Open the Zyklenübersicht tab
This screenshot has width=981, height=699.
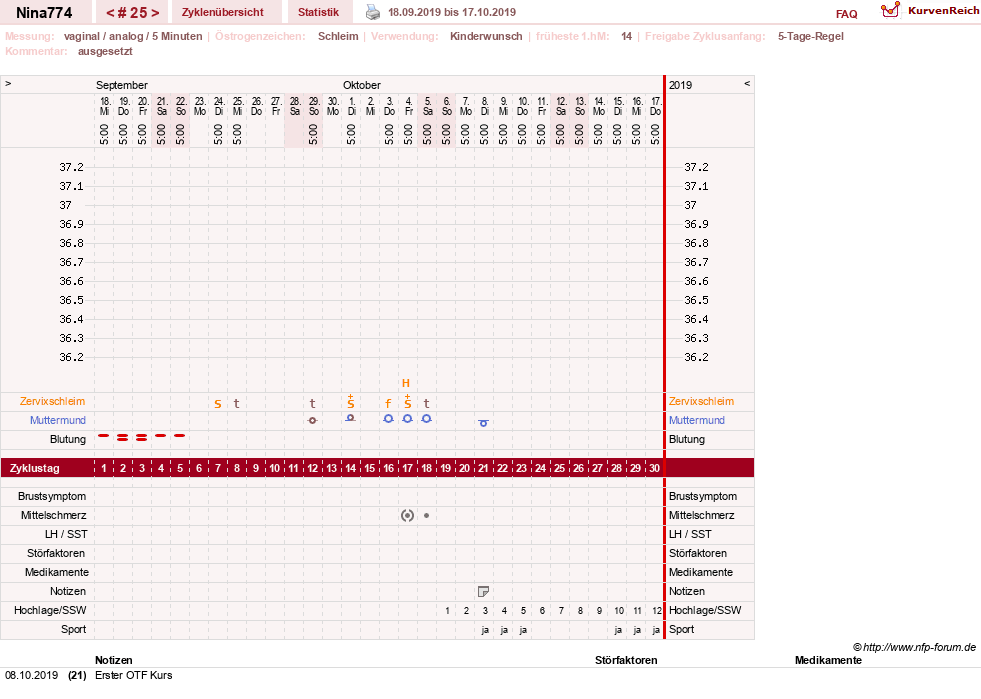223,12
